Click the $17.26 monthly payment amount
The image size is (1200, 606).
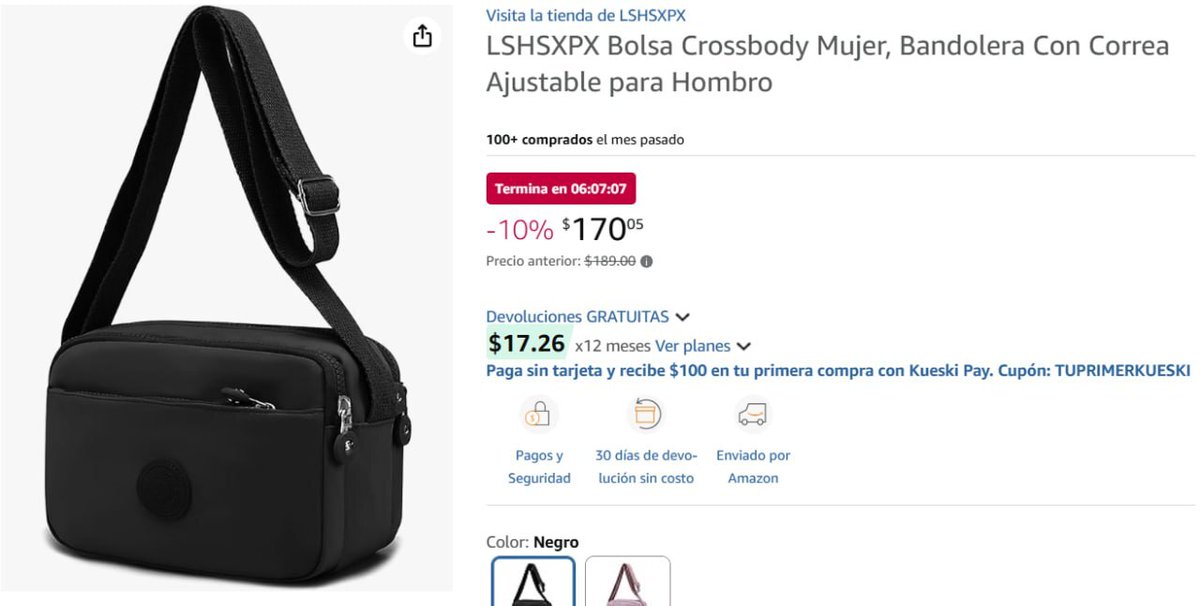(x=527, y=344)
